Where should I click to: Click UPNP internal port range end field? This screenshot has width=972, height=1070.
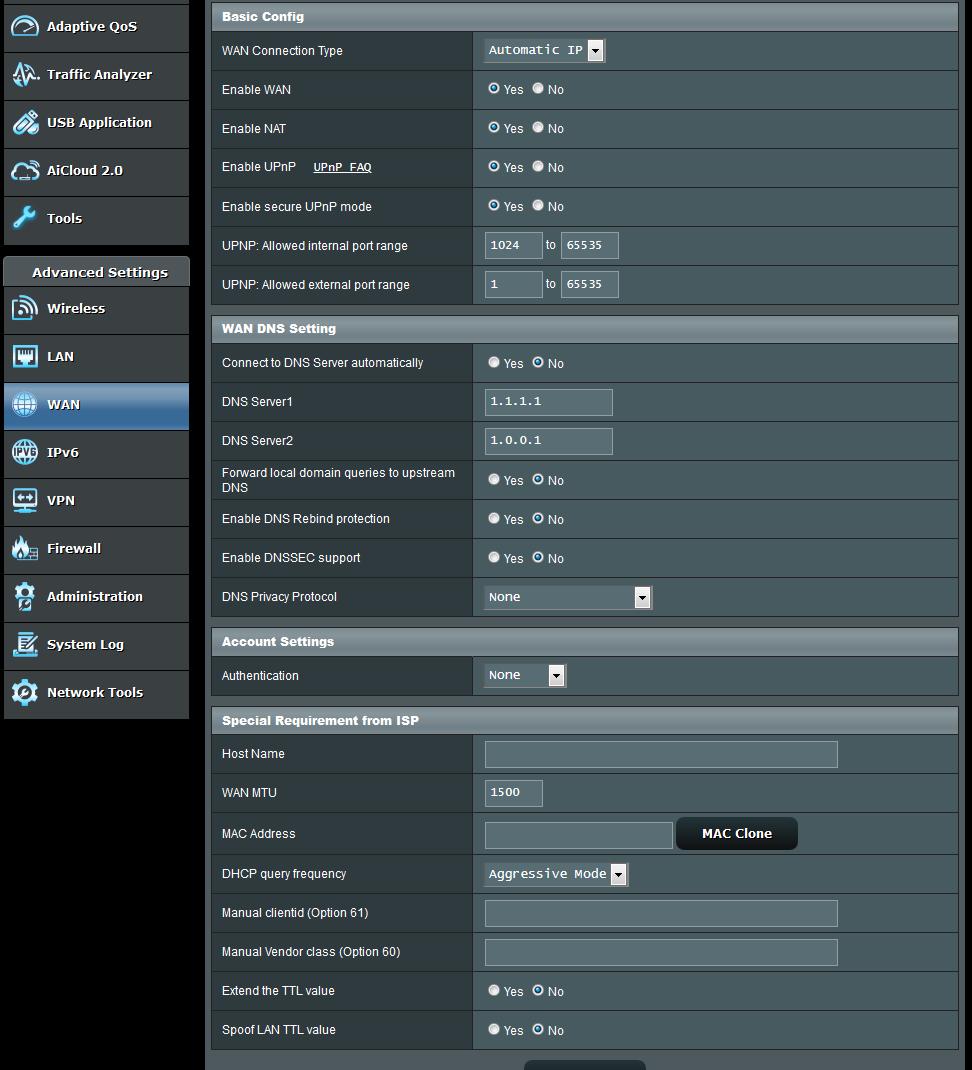(590, 246)
